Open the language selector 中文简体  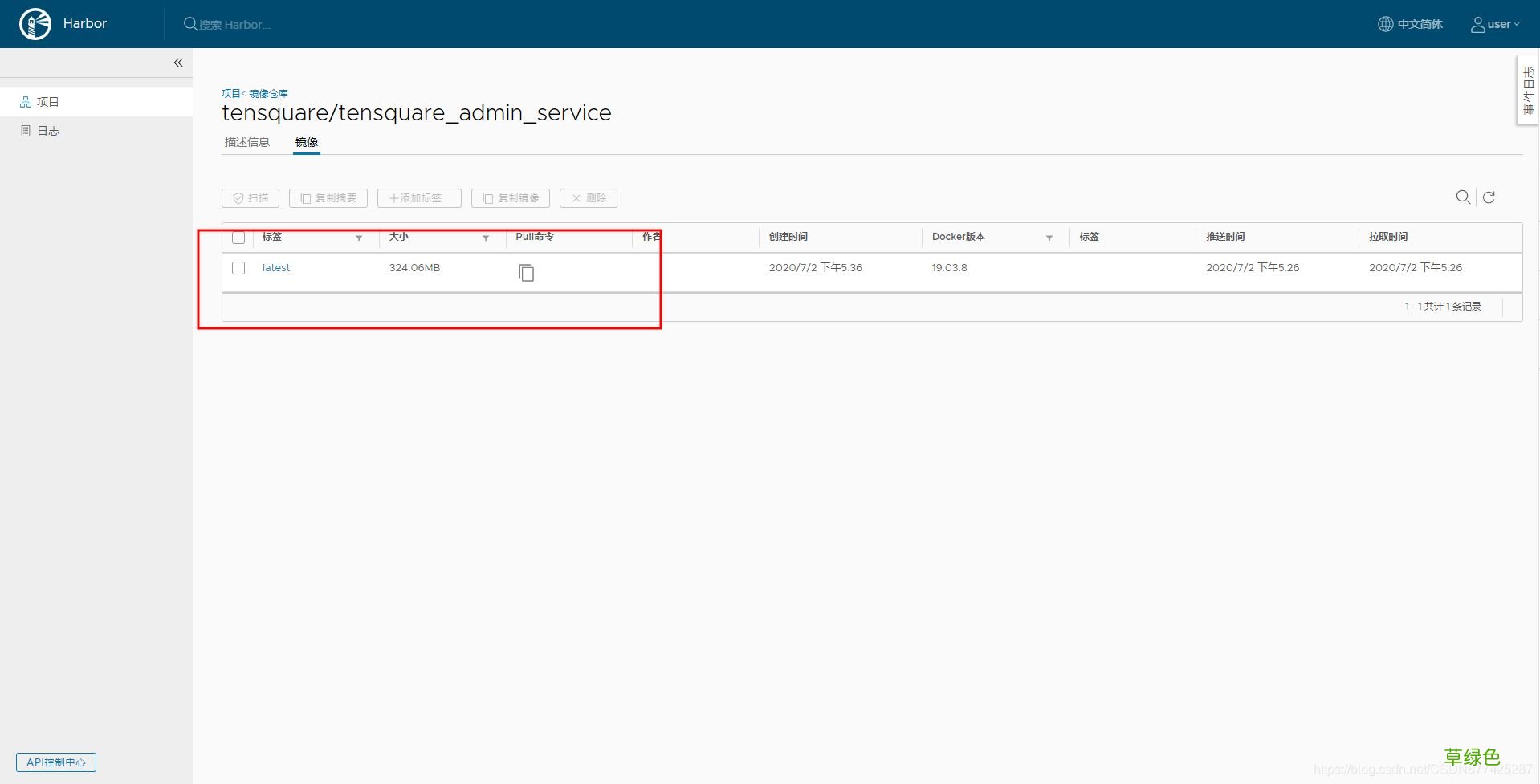(1410, 24)
